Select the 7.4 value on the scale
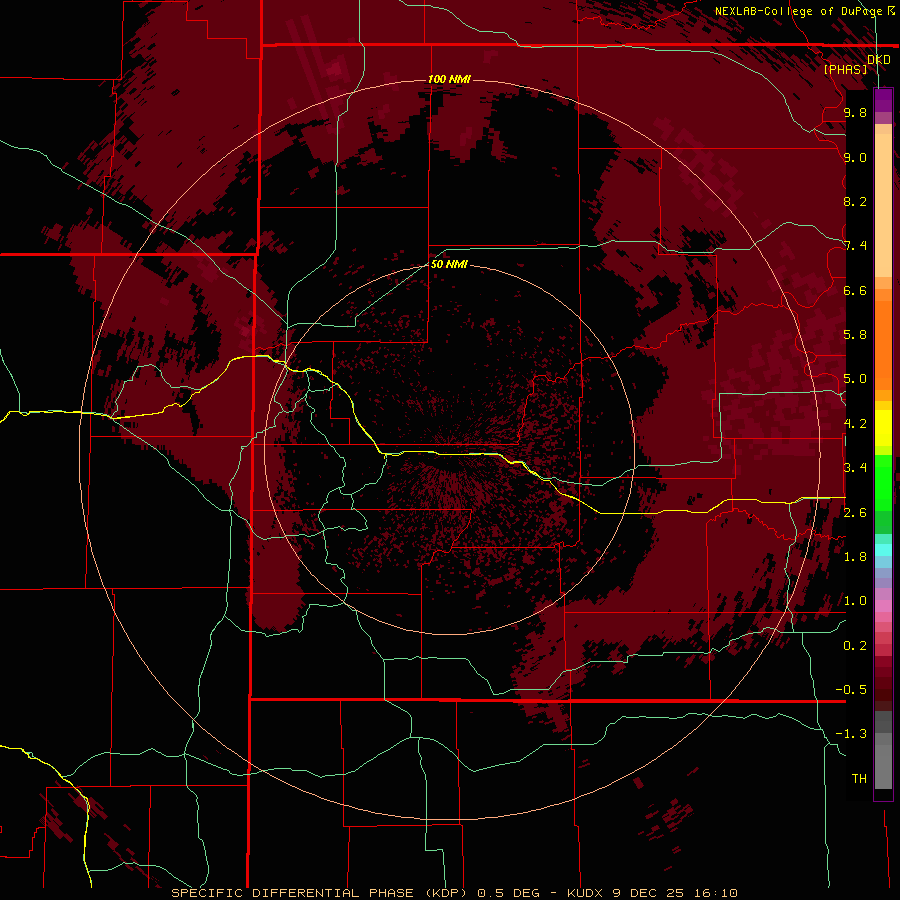Image resolution: width=900 pixels, height=900 pixels. [855, 246]
